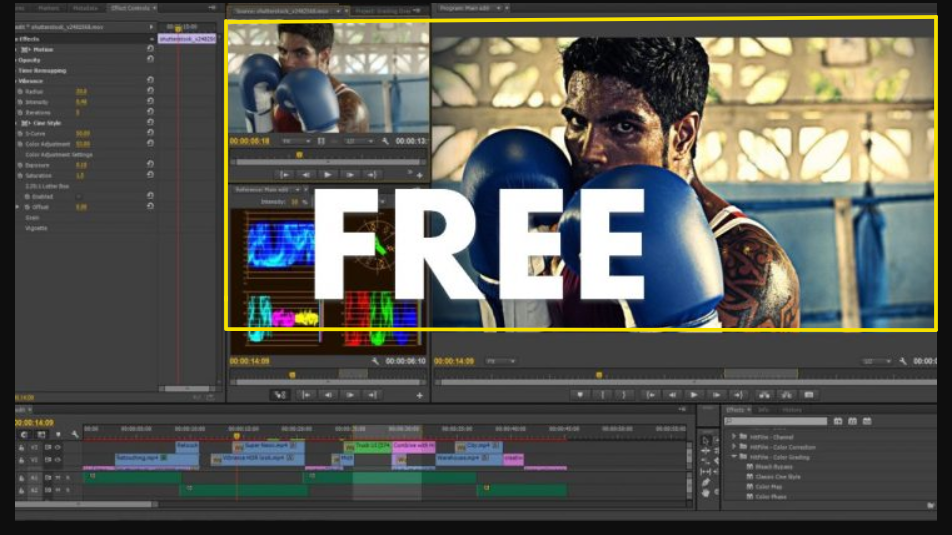Select the Hand tool in tools panel
The image size is (952, 535).
[x=705, y=493]
